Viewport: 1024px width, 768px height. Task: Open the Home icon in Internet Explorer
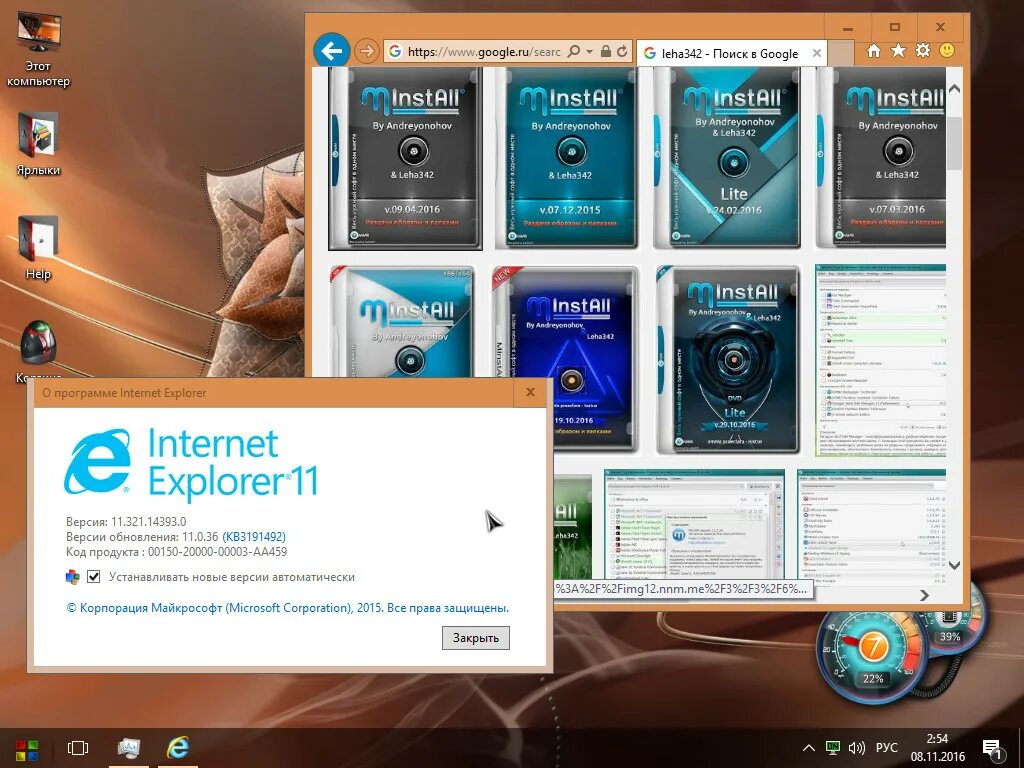point(874,51)
